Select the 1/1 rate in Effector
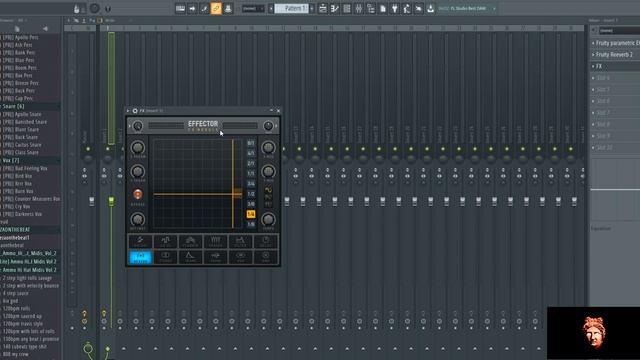640x360 pixels. click(251, 174)
